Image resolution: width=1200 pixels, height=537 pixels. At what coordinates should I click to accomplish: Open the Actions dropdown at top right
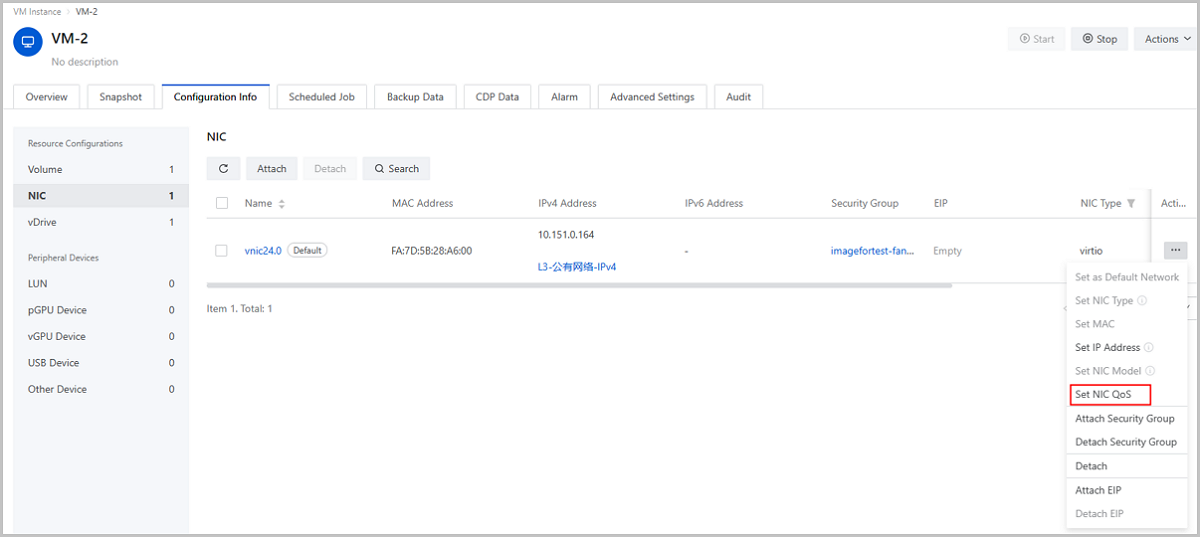click(x=1167, y=39)
